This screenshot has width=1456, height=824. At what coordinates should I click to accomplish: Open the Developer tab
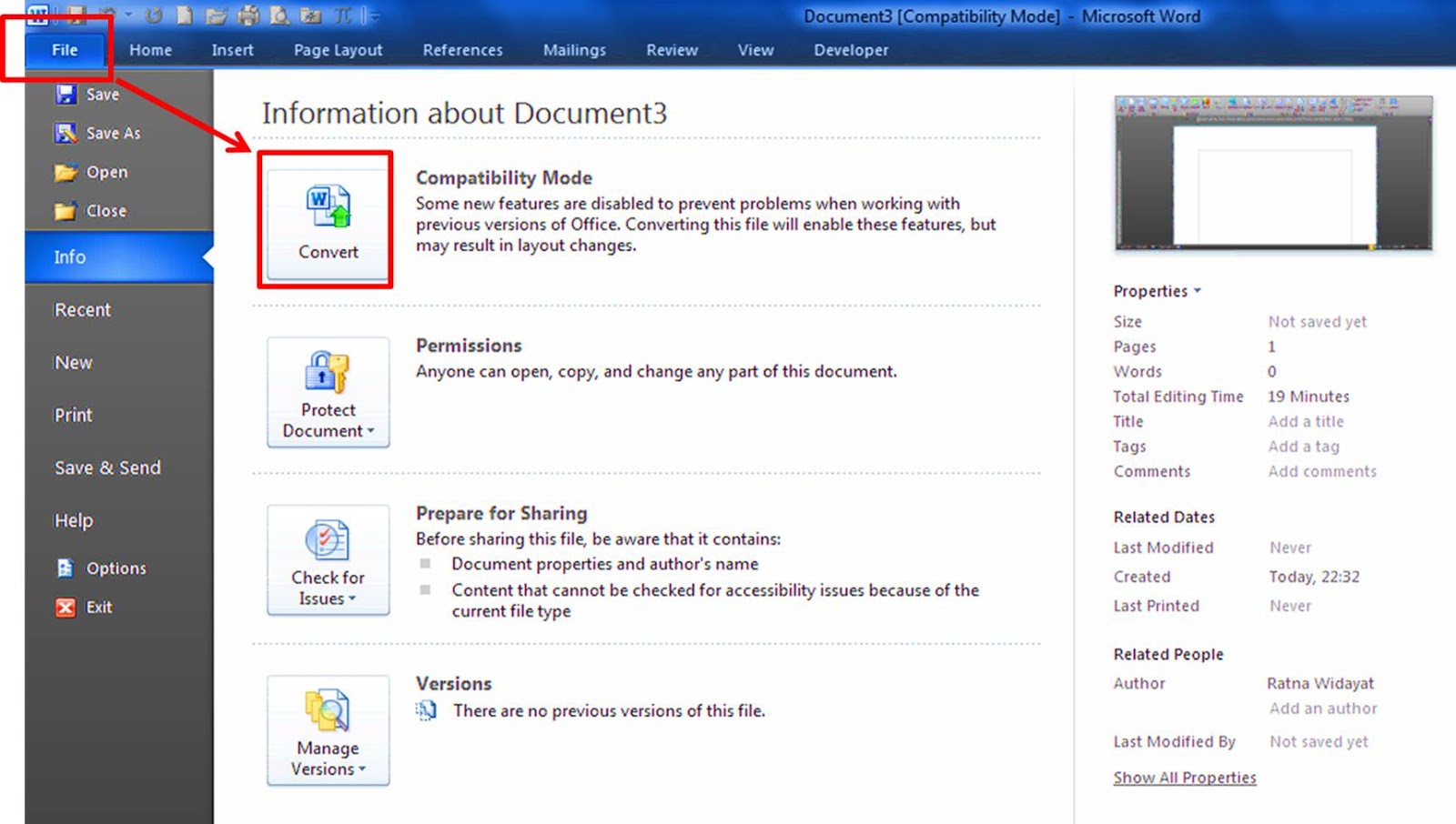(x=851, y=50)
